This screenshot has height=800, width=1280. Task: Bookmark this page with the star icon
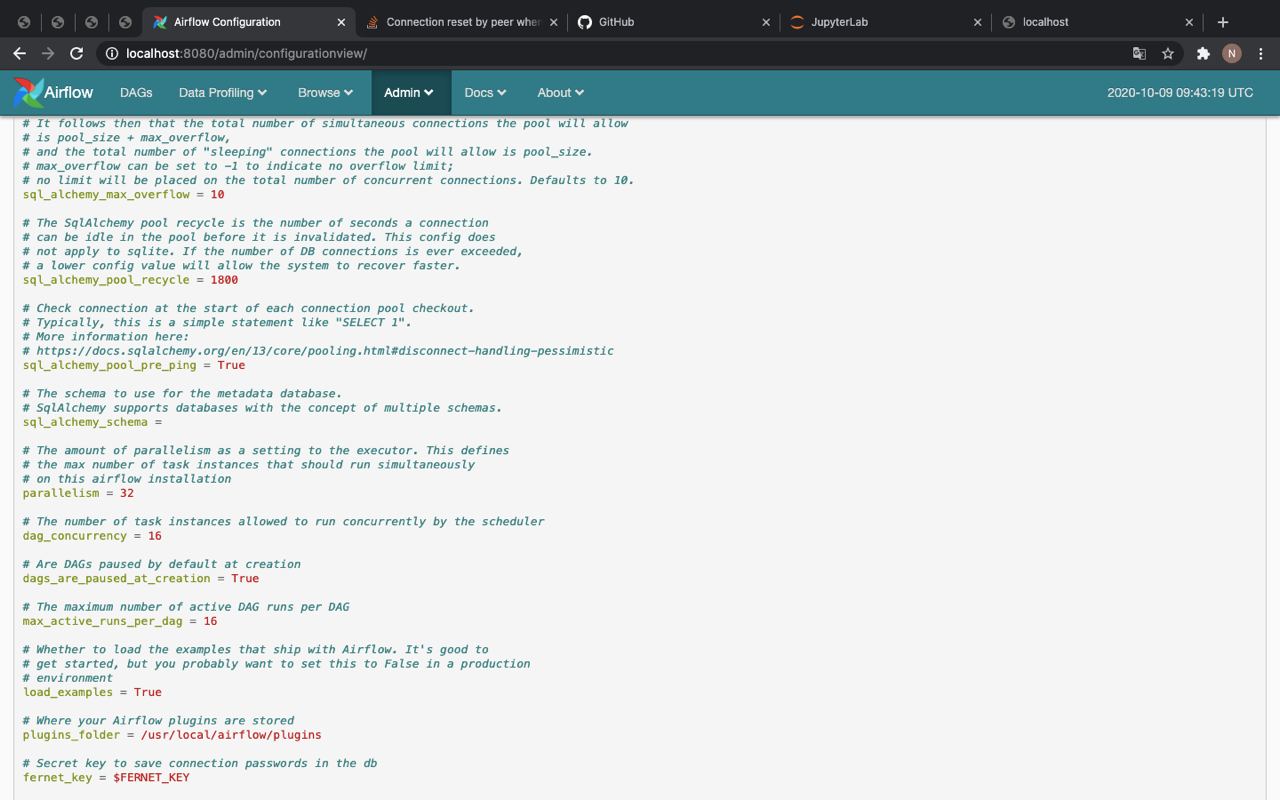tap(1167, 53)
